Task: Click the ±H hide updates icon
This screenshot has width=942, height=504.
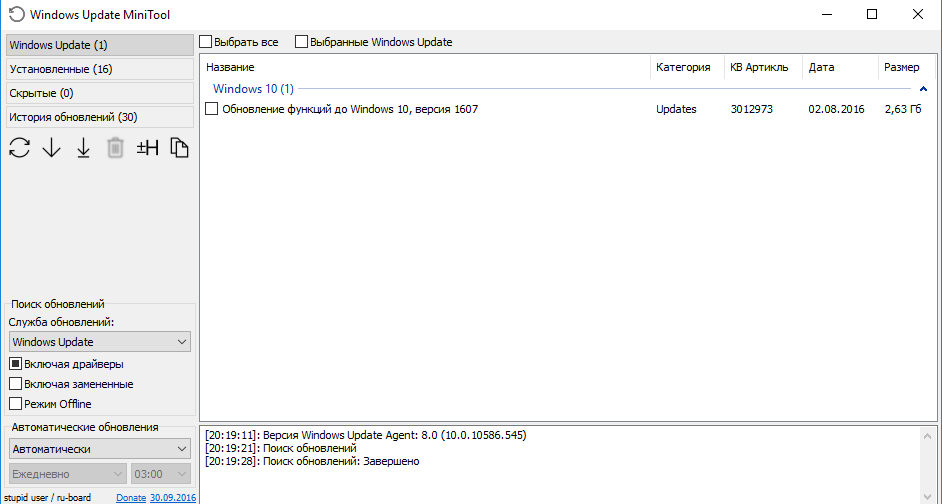Action: point(147,147)
